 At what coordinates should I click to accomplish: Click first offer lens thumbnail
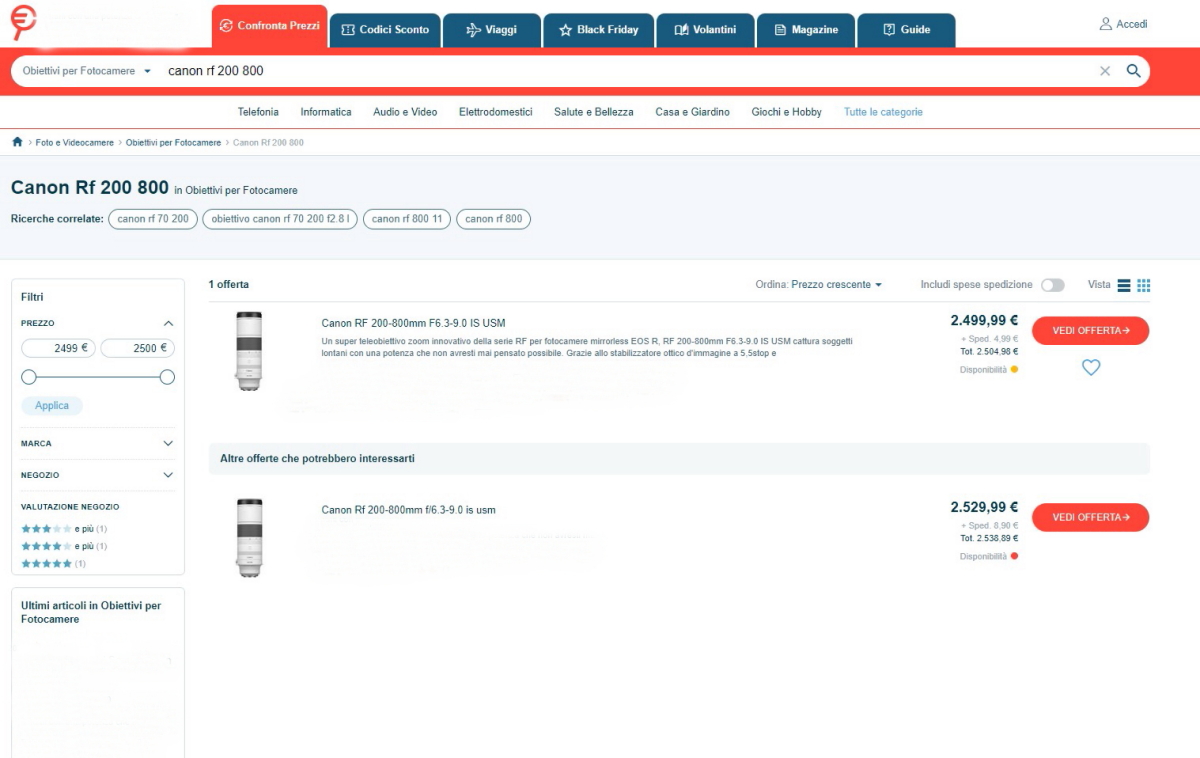click(x=249, y=351)
